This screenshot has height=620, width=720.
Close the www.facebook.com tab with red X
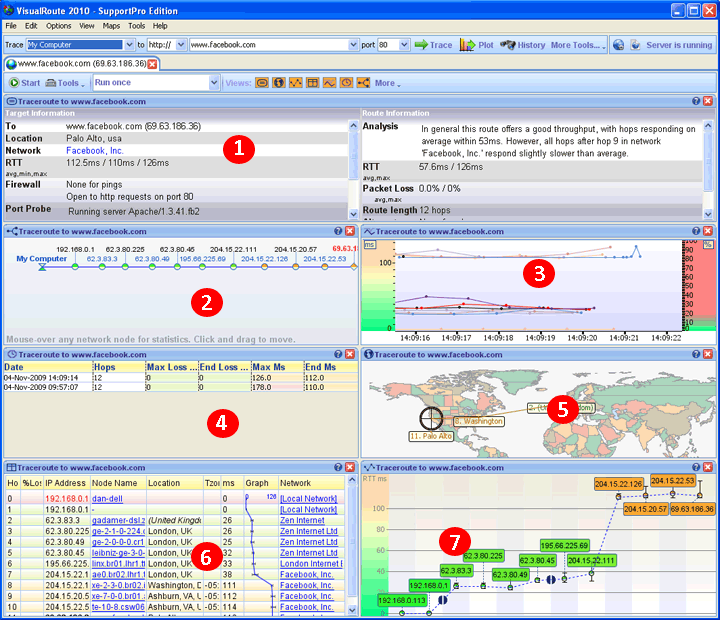pos(152,64)
